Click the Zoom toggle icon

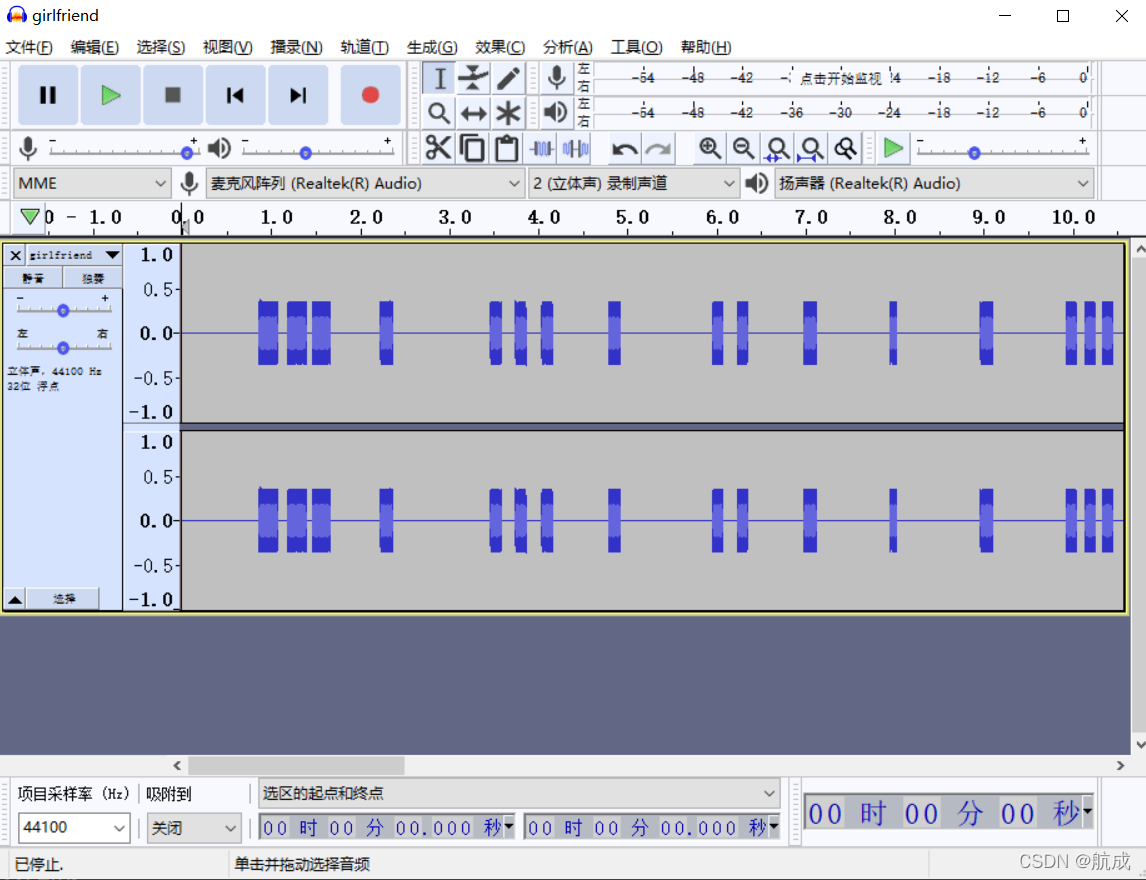[846, 148]
